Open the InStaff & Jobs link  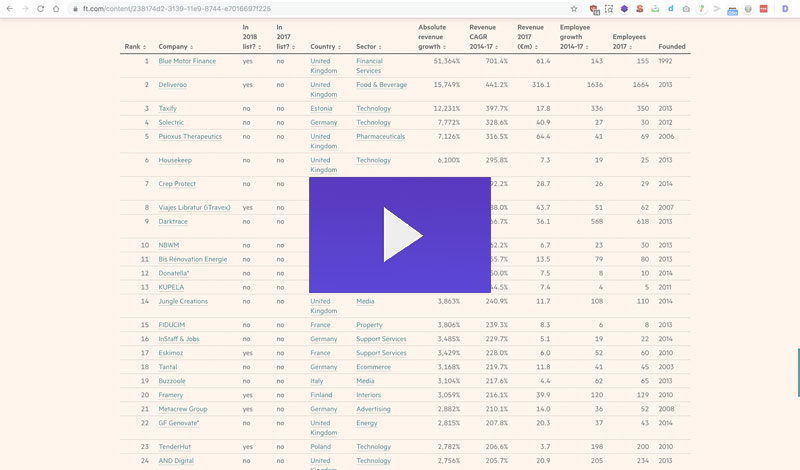tap(179, 339)
